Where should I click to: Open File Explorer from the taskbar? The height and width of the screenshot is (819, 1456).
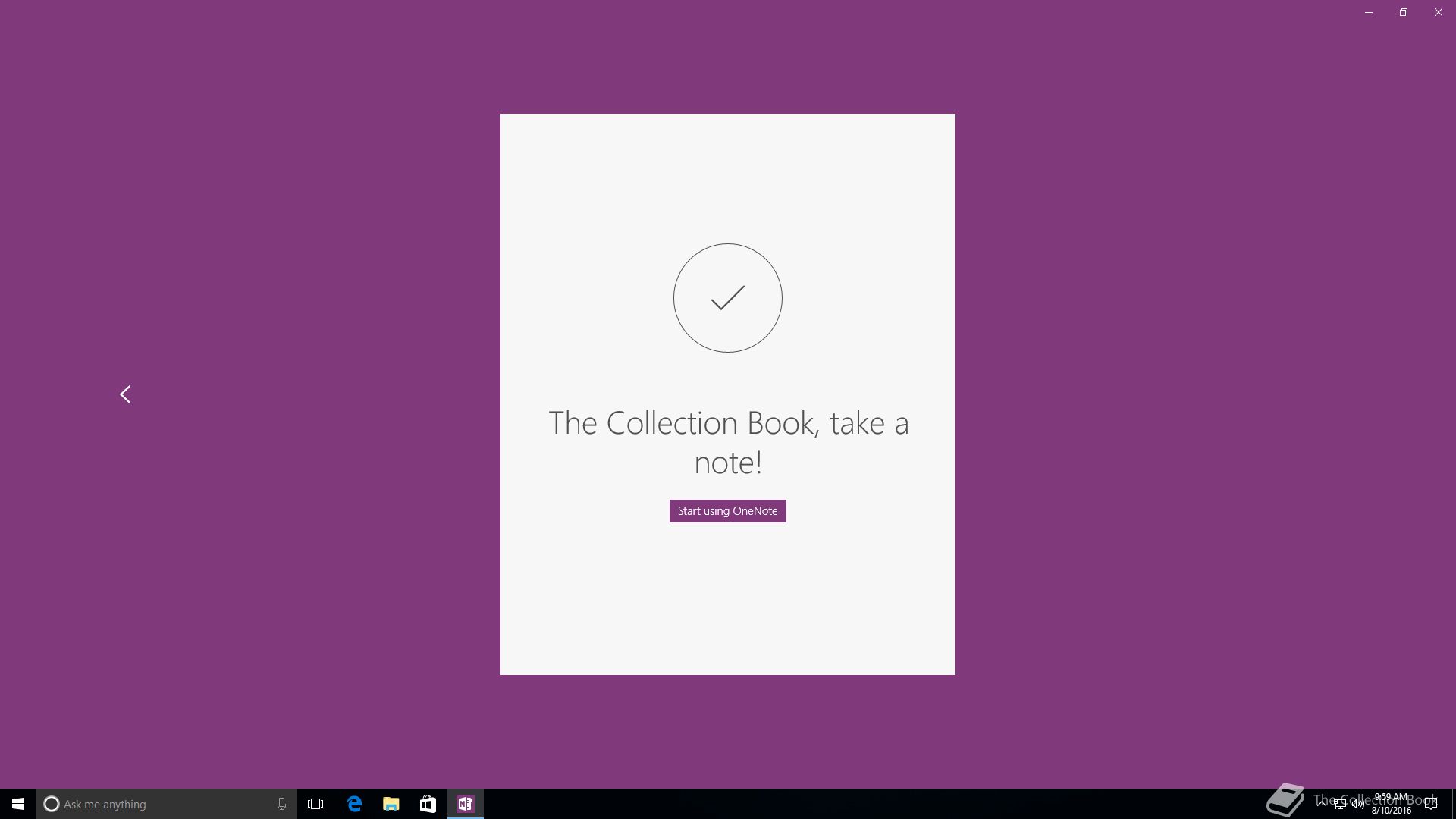coord(391,804)
